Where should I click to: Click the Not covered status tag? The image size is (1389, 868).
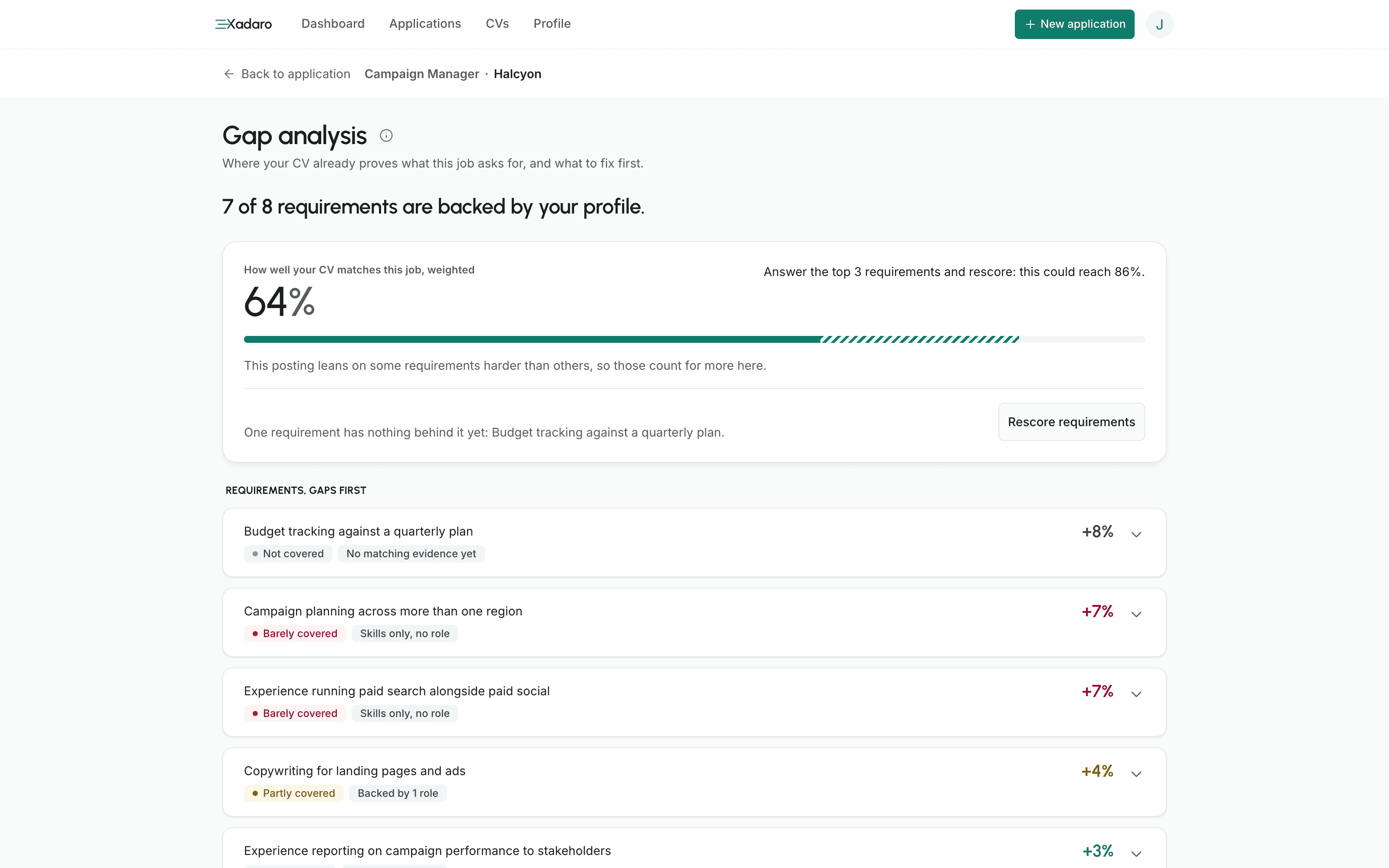tap(288, 554)
